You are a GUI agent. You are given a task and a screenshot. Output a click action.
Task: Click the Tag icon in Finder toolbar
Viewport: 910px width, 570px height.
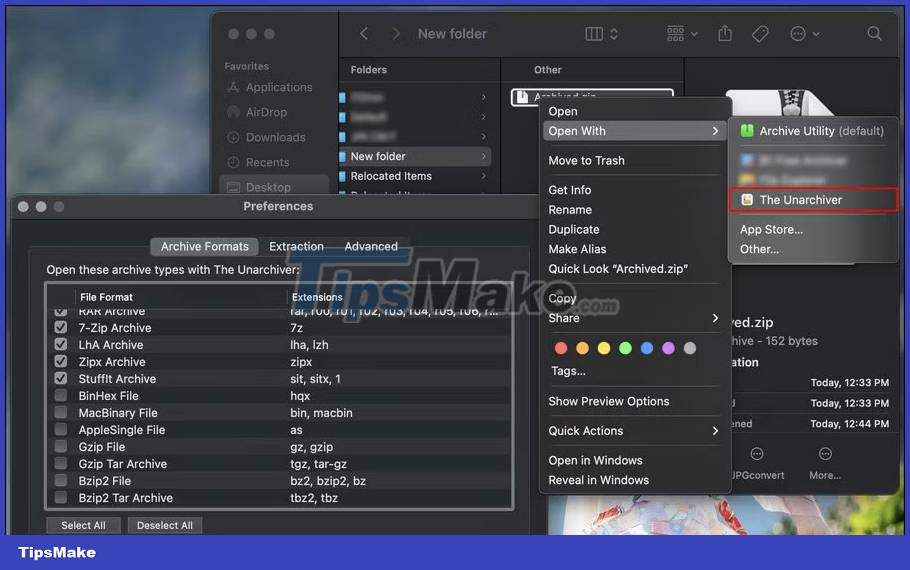[760, 34]
